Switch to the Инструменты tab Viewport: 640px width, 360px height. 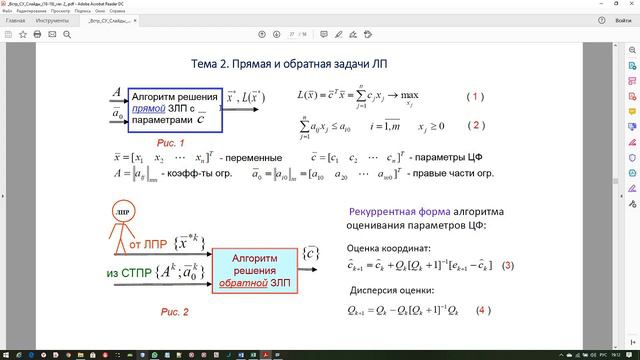tap(52, 20)
